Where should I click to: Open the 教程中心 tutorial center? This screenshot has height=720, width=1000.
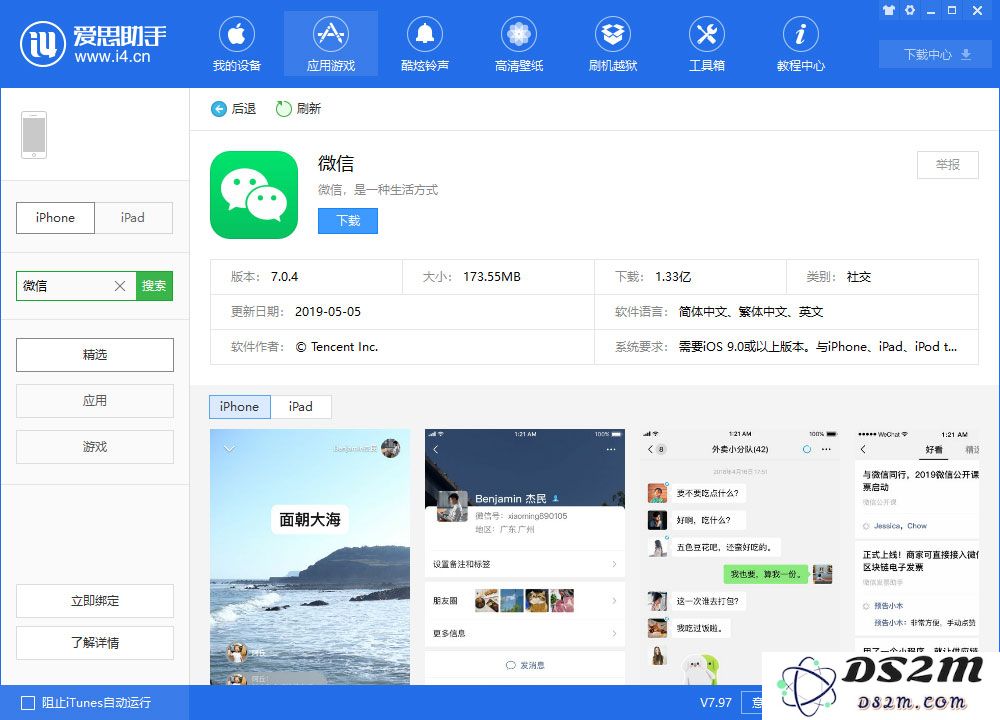click(x=801, y=43)
